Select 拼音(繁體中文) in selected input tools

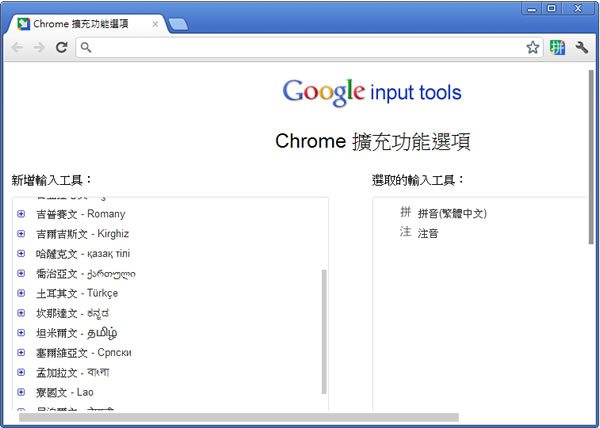(x=452, y=213)
